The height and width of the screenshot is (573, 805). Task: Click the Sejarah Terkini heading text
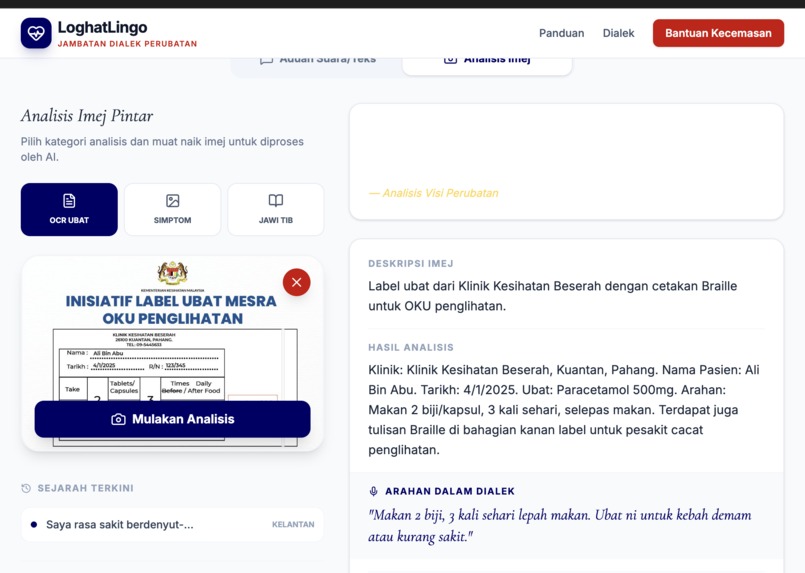coord(85,488)
